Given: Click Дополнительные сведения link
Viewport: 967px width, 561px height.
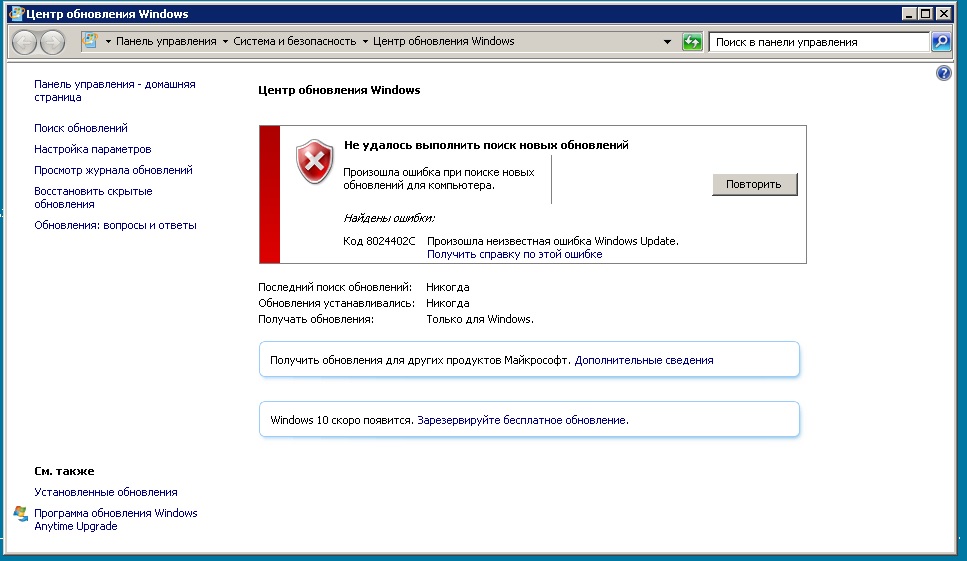Looking at the screenshot, I should (644, 360).
